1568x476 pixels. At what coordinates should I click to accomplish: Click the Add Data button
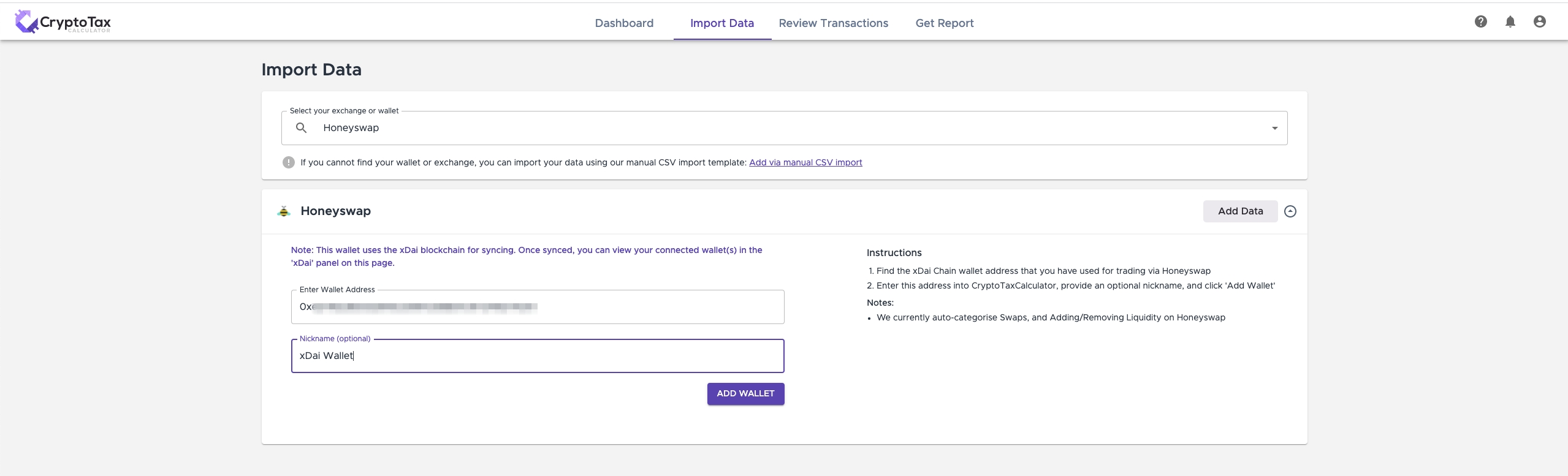click(x=1240, y=211)
